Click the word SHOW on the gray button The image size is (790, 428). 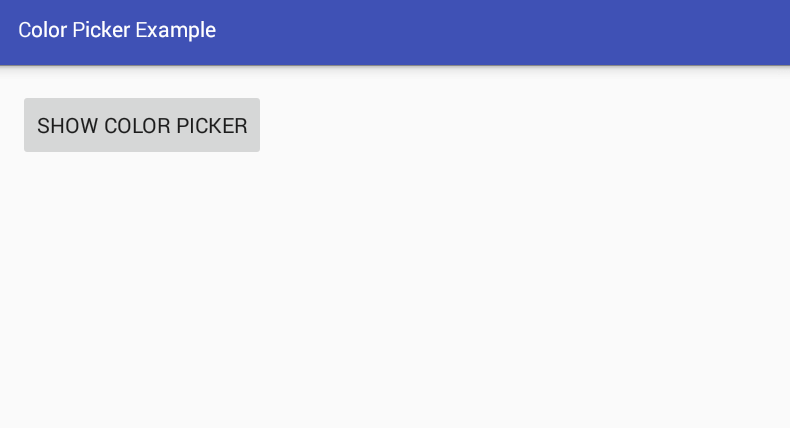click(68, 126)
